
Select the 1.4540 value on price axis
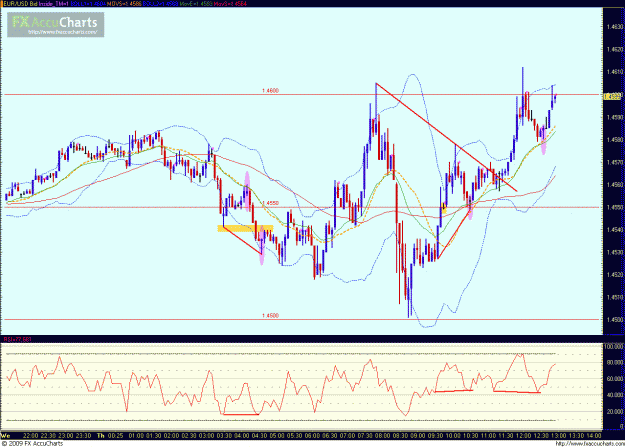[x=614, y=230]
